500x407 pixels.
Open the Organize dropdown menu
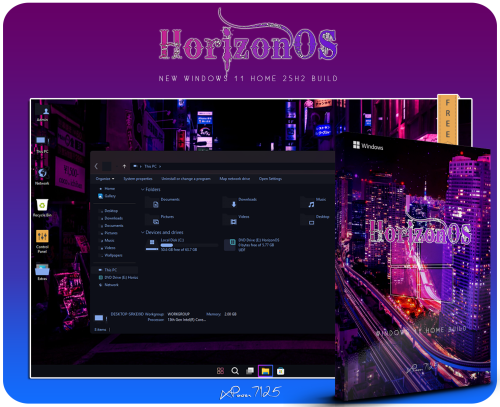click(x=105, y=179)
